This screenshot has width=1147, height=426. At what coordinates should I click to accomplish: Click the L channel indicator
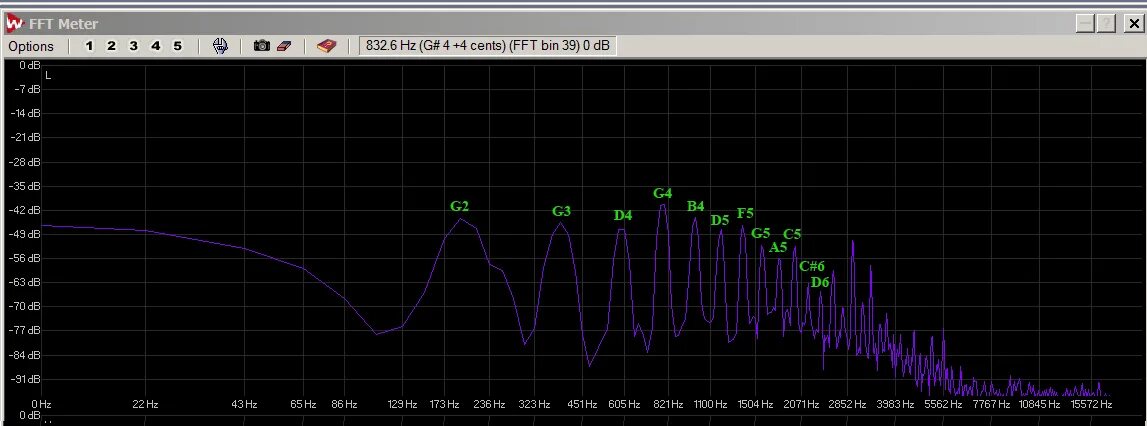tap(48, 75)
